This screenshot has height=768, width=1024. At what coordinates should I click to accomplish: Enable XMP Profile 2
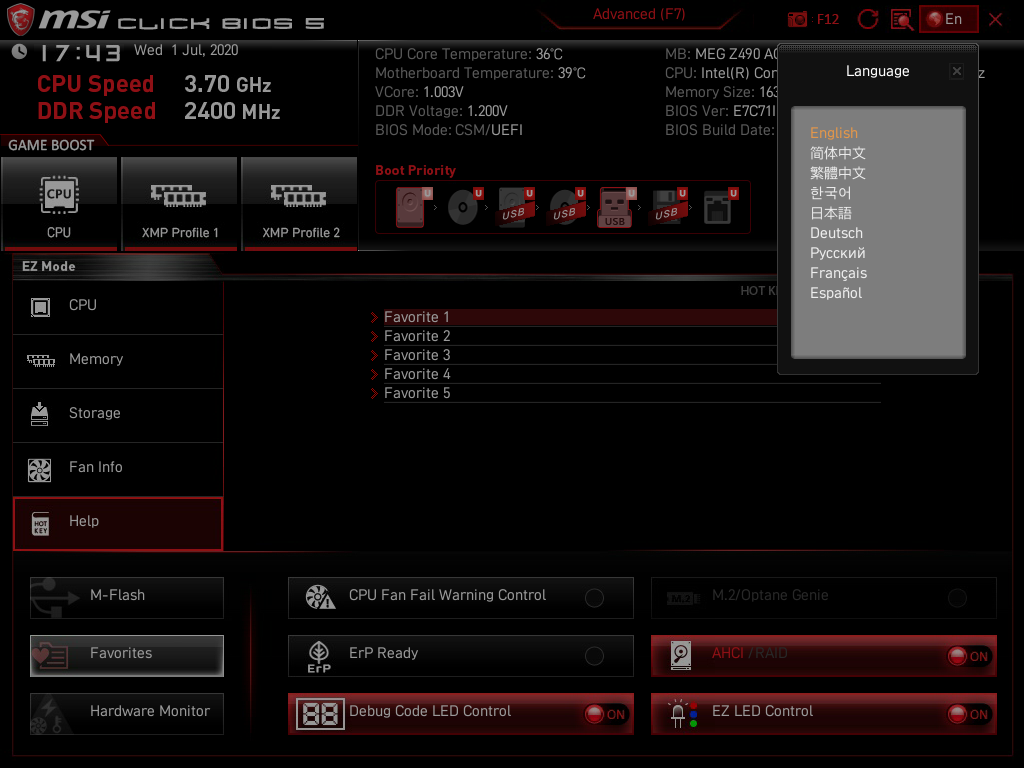click(300, 204)
